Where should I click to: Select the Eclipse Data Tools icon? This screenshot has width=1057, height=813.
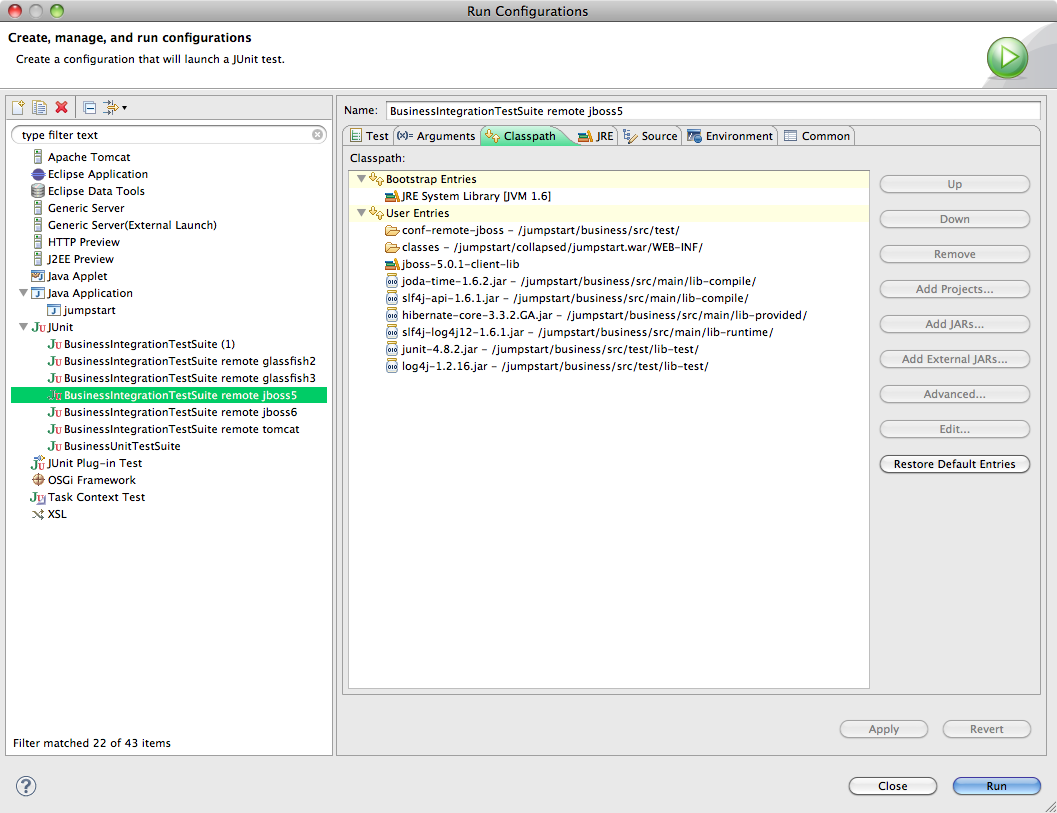pos(38,191)
